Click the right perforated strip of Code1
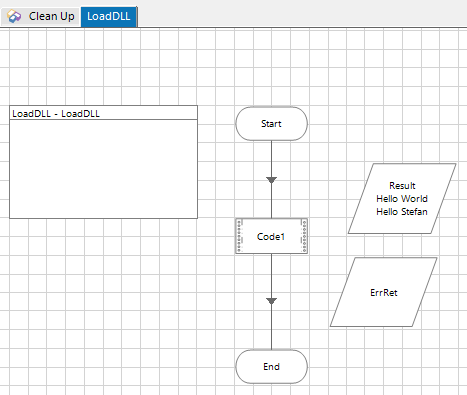 click(x=304, y=236)
